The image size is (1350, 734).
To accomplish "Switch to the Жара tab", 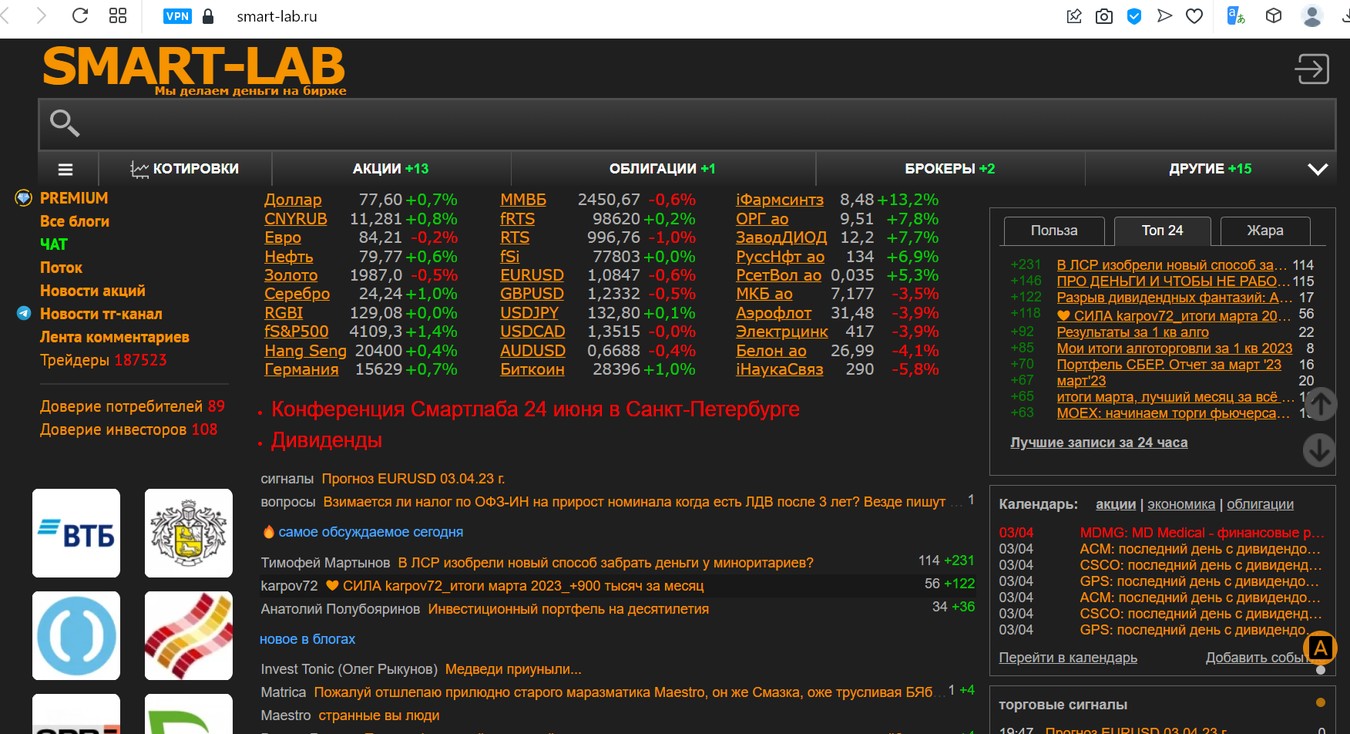I will click(x=1265, y=230).
